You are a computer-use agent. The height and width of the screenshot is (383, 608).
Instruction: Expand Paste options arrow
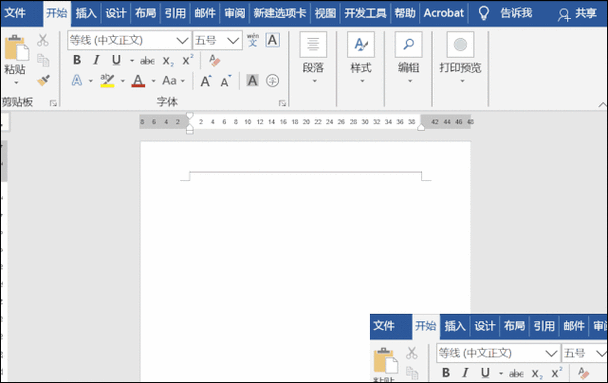click(16, 83)
